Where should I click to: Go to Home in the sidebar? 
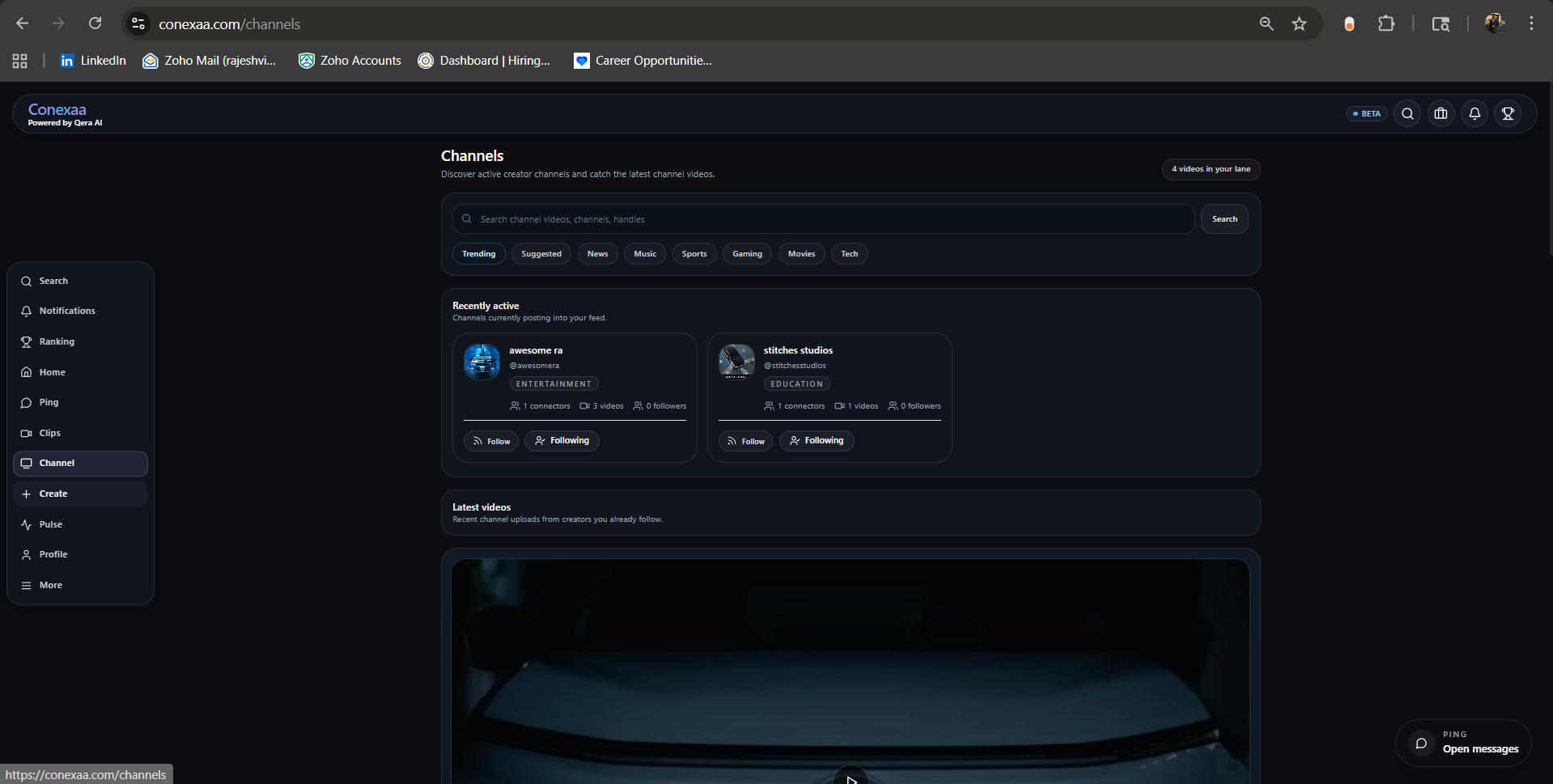point(80,372)
